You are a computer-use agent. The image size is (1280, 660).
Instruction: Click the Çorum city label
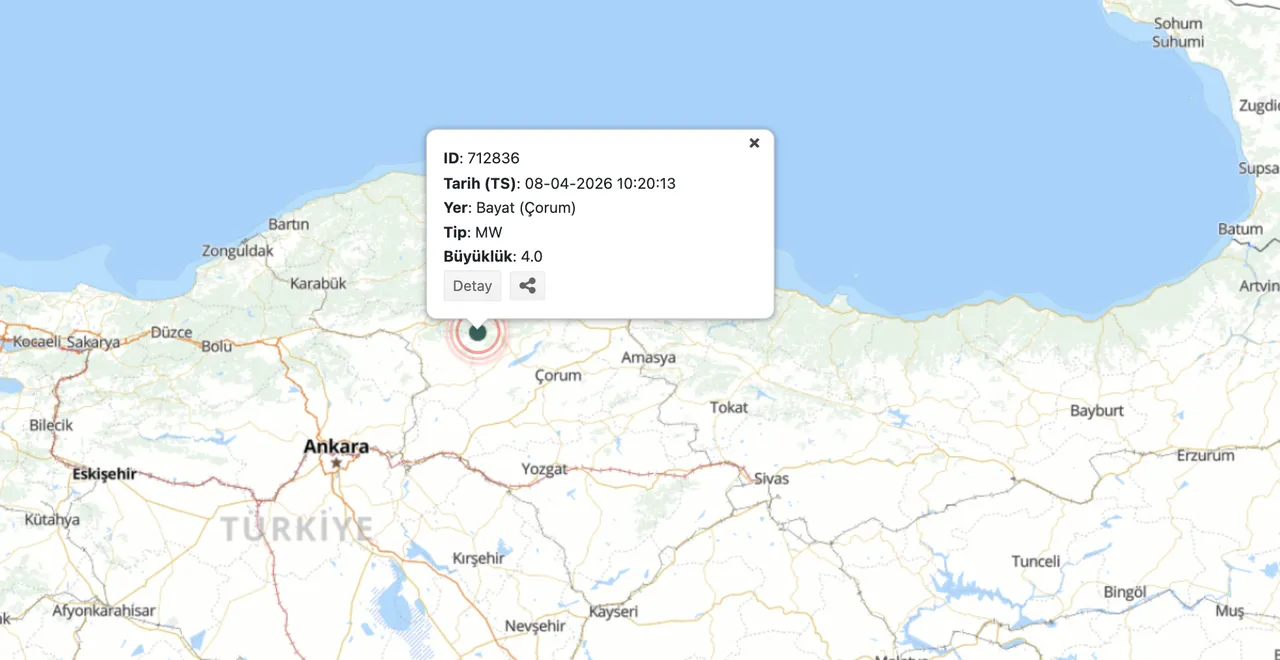[556, 376]
